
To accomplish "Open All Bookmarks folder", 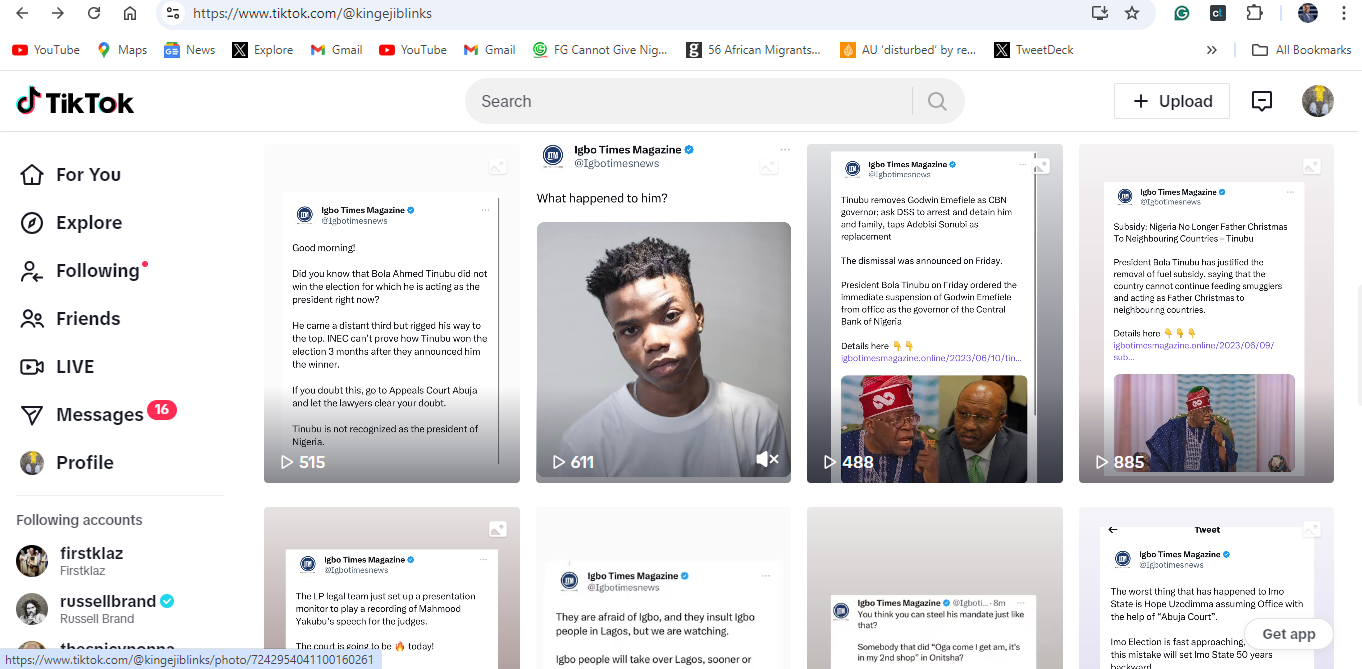I will pos(1302,50).
